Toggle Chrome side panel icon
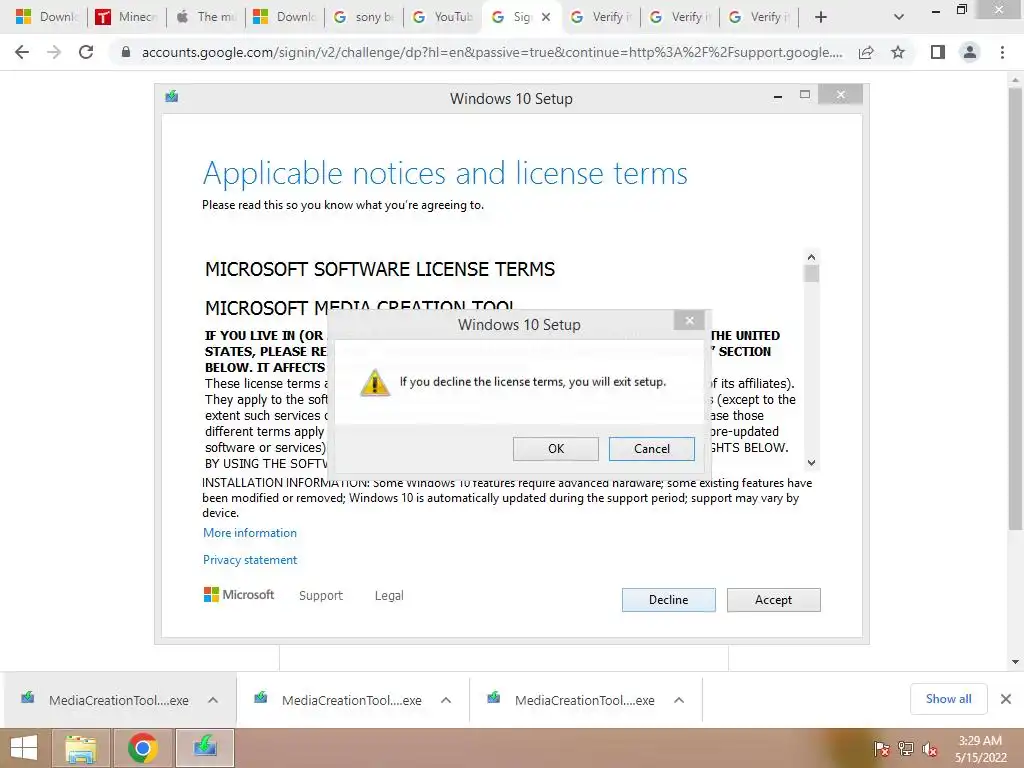This screenshot has width=1024, height=768. [x=938, y=52]
